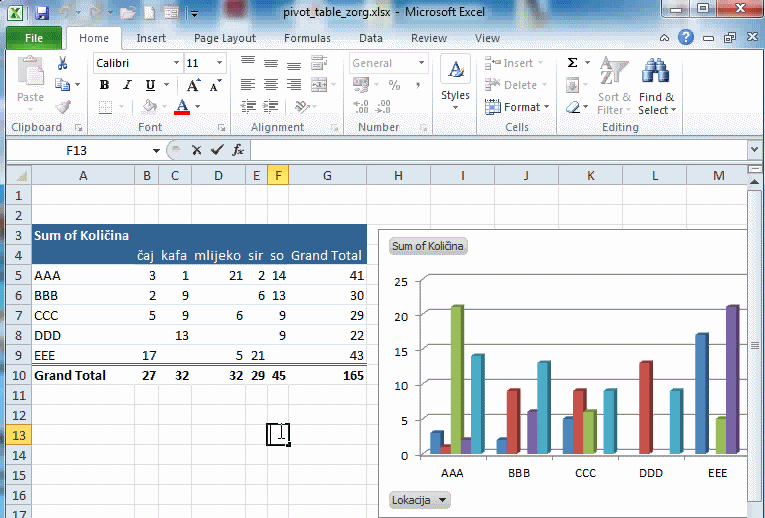Viewport: 765px width, 518px height.
Task: Click the Bold formatting icon
Action: [x=104, y=85]
